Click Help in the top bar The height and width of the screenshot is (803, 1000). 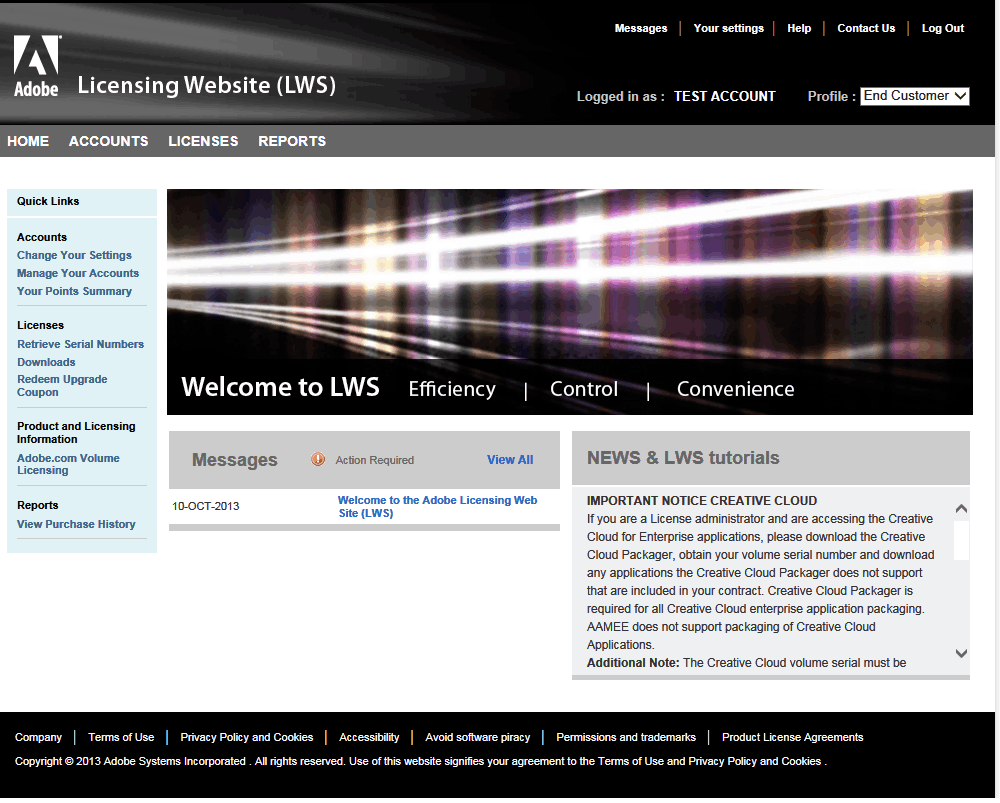(x=799, y=28)
